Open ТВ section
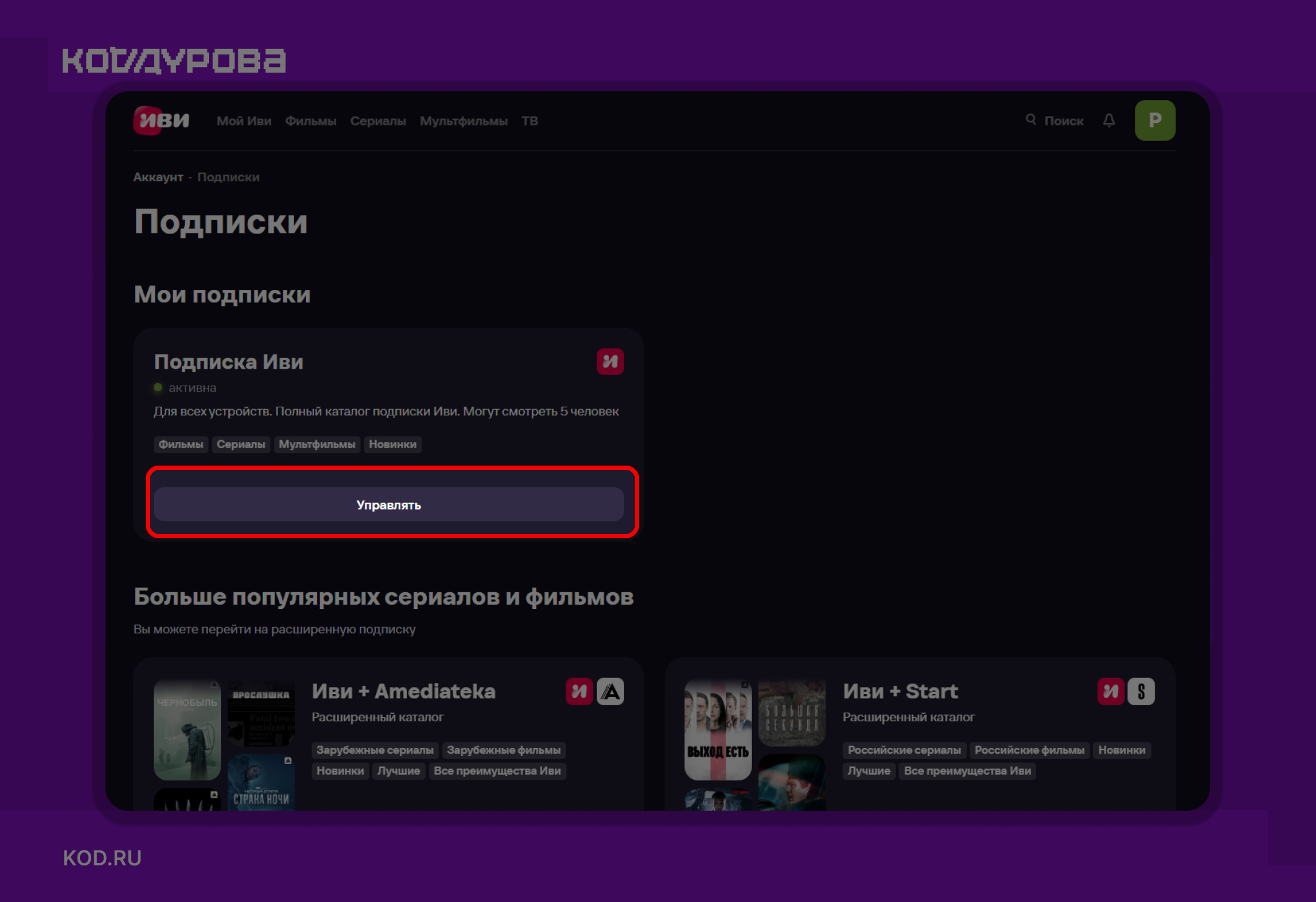 tap(529, 121)
